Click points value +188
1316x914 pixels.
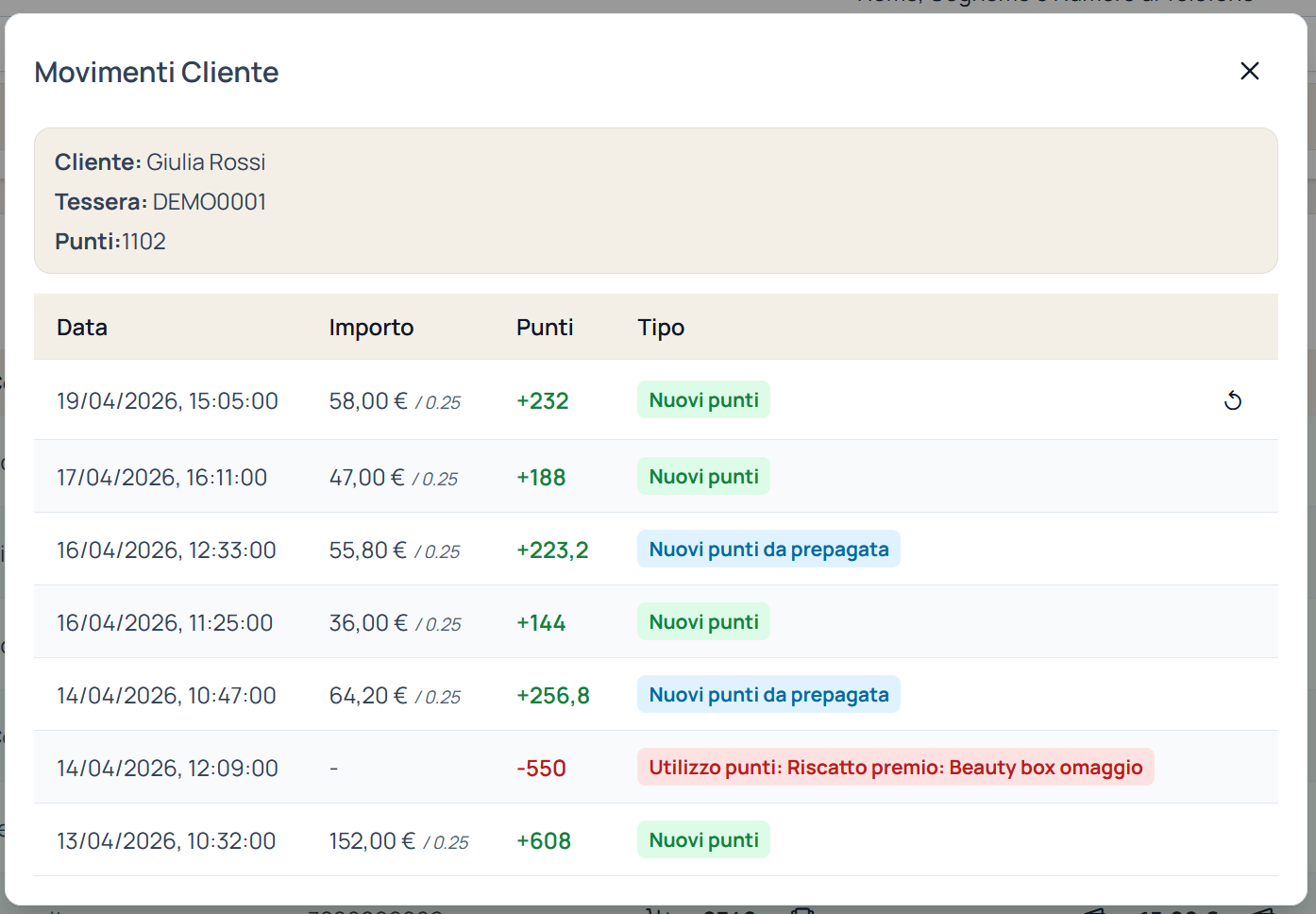tap(541, 477)
